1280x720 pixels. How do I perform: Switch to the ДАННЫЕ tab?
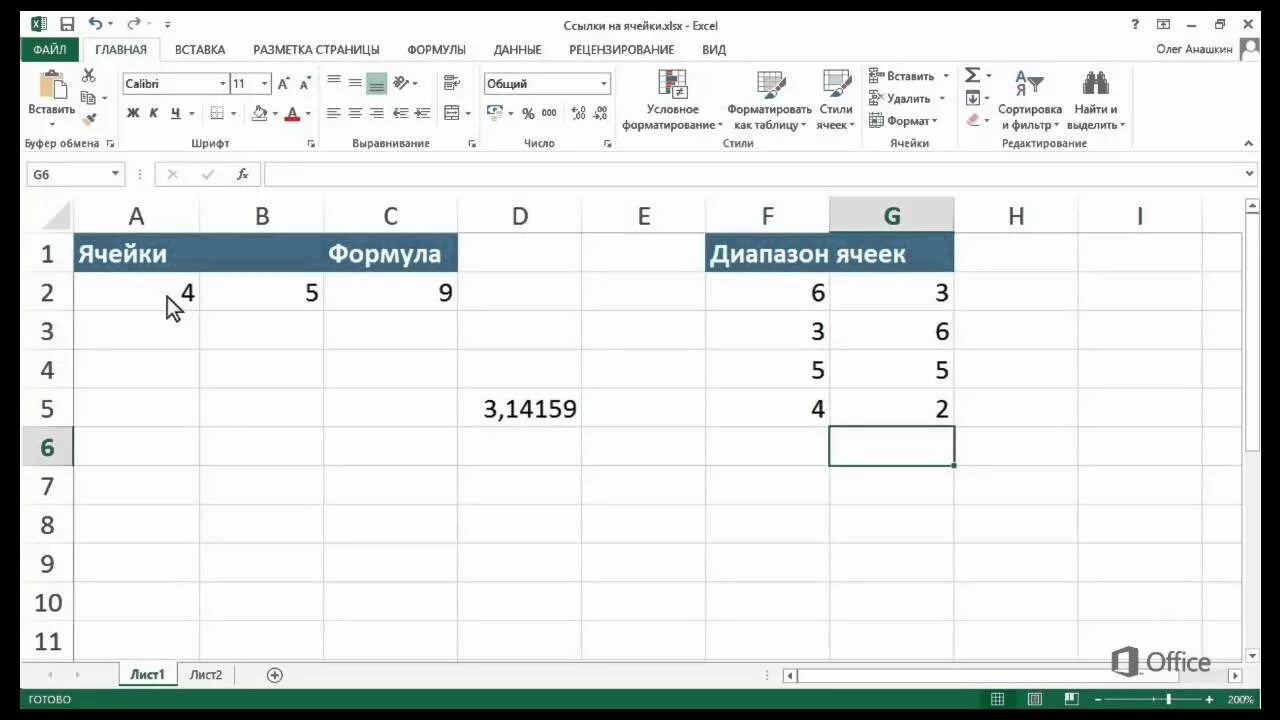[x=517, y=49]
